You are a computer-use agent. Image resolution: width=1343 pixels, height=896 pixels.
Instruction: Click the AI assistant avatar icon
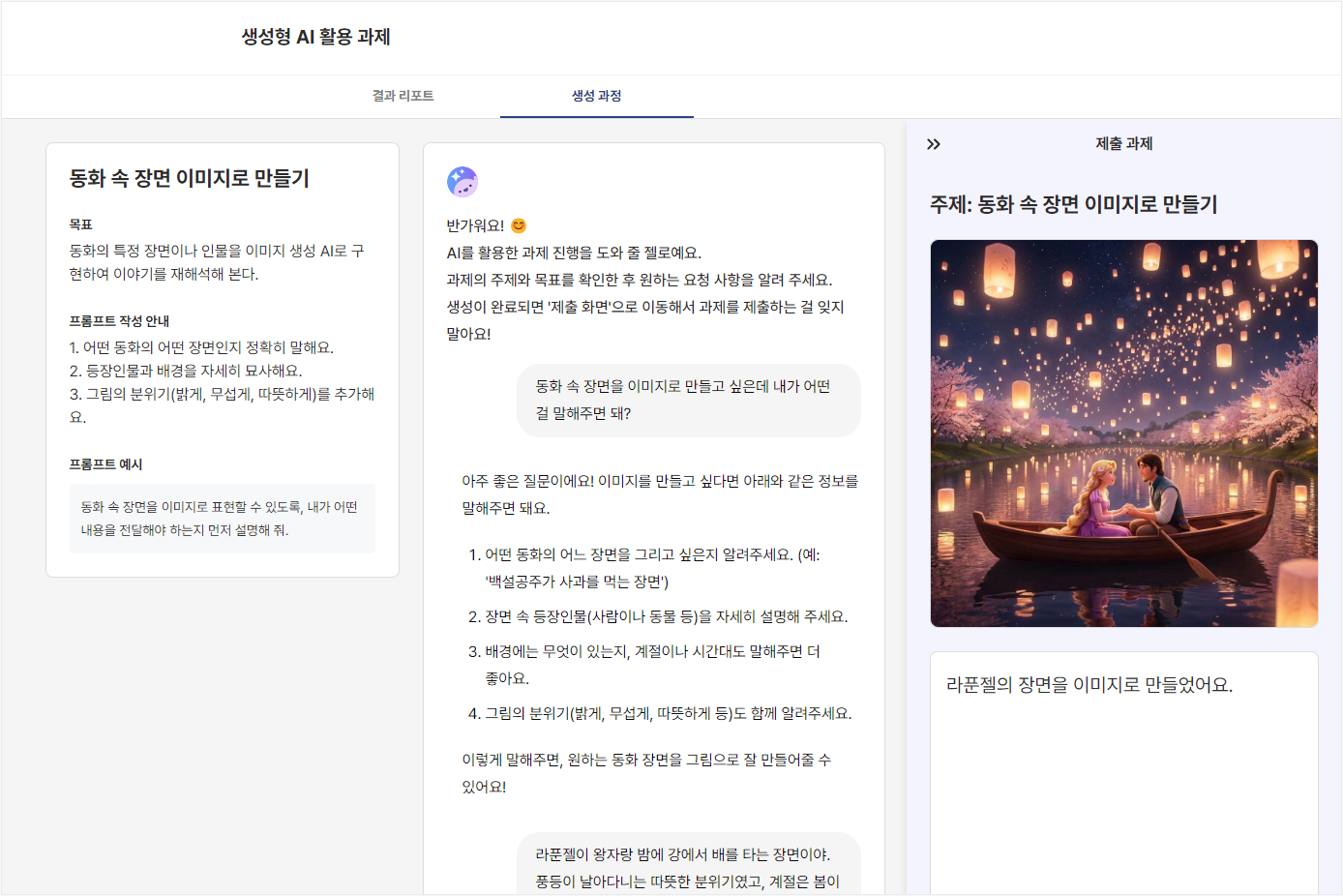463,182
